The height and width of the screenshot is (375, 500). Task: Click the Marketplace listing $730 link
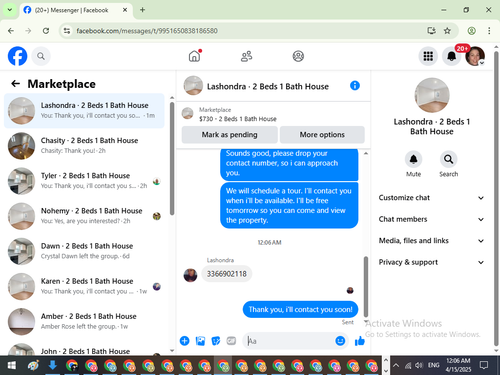(x=238, y=119)
